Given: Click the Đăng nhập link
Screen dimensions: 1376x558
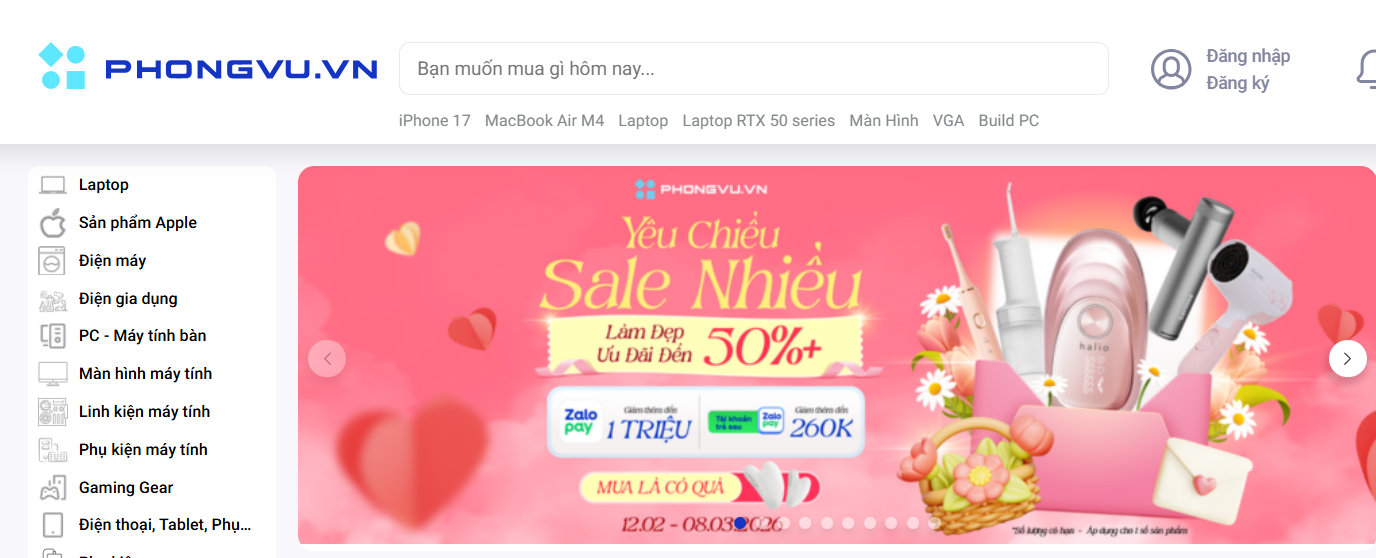Looking at the screenshot, I should pyautogui.click(x=1248, y=56).
